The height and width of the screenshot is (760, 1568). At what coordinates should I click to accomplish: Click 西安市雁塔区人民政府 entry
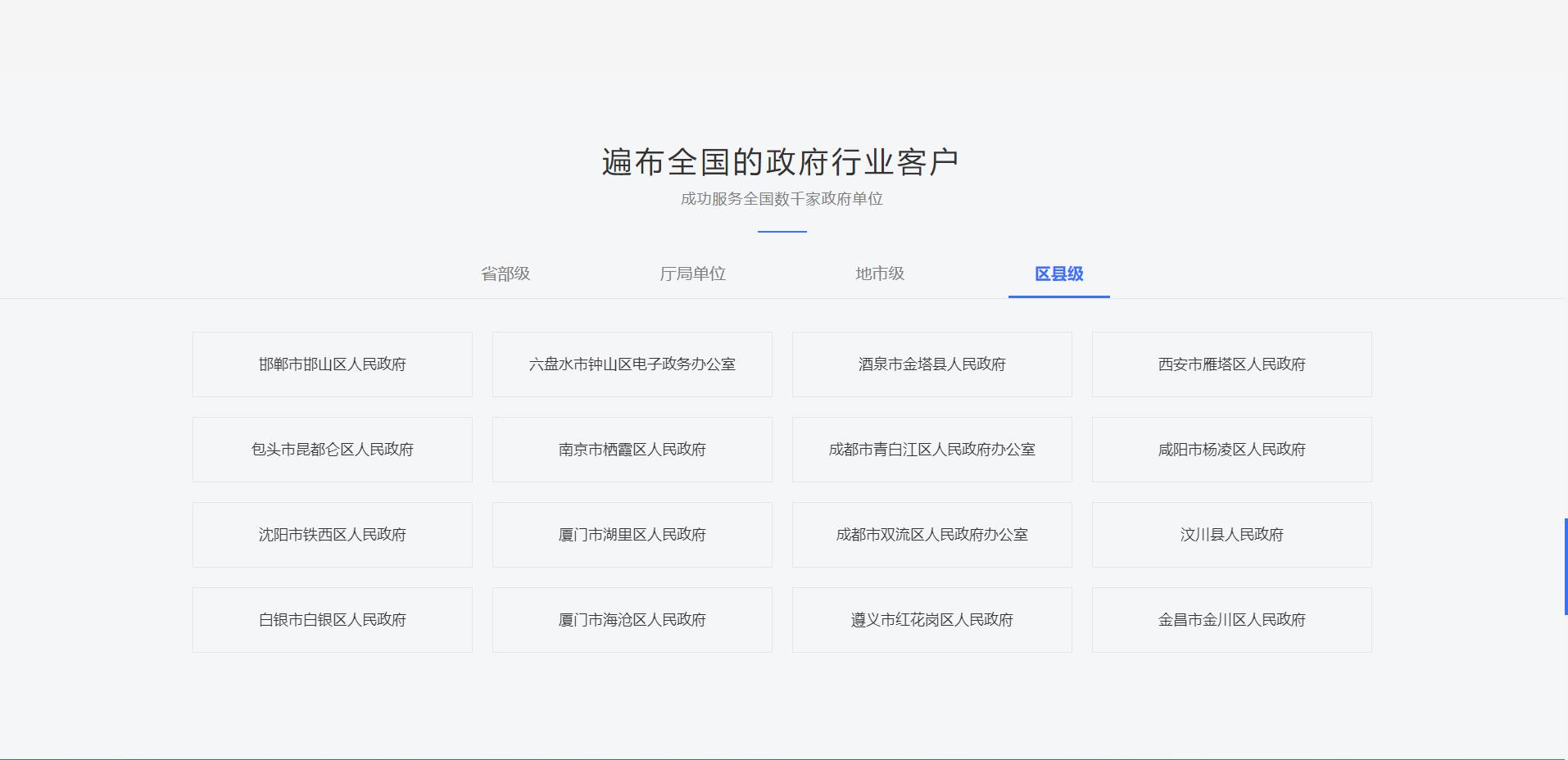point(1231,364)
